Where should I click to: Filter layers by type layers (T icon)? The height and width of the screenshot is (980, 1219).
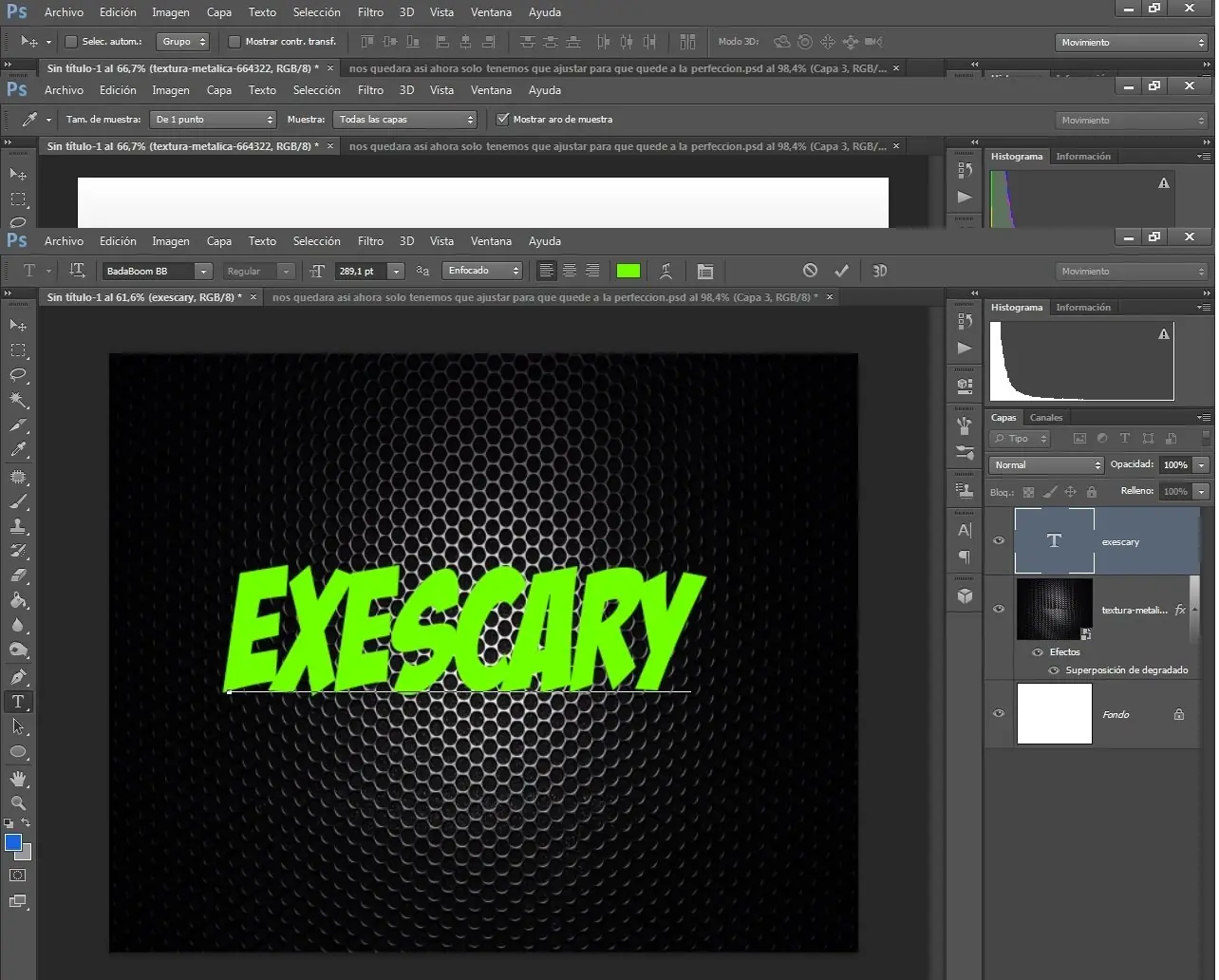1125,439
